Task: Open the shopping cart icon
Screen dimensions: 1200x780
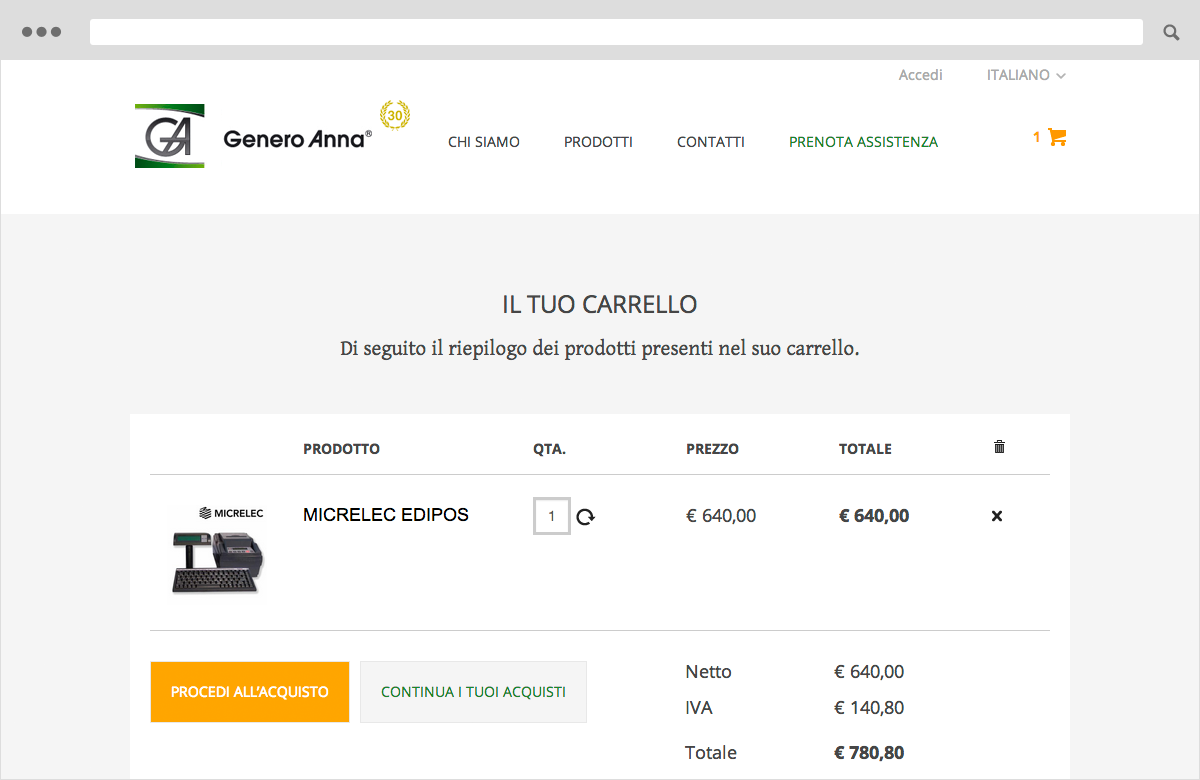Action: (1057, 137)
